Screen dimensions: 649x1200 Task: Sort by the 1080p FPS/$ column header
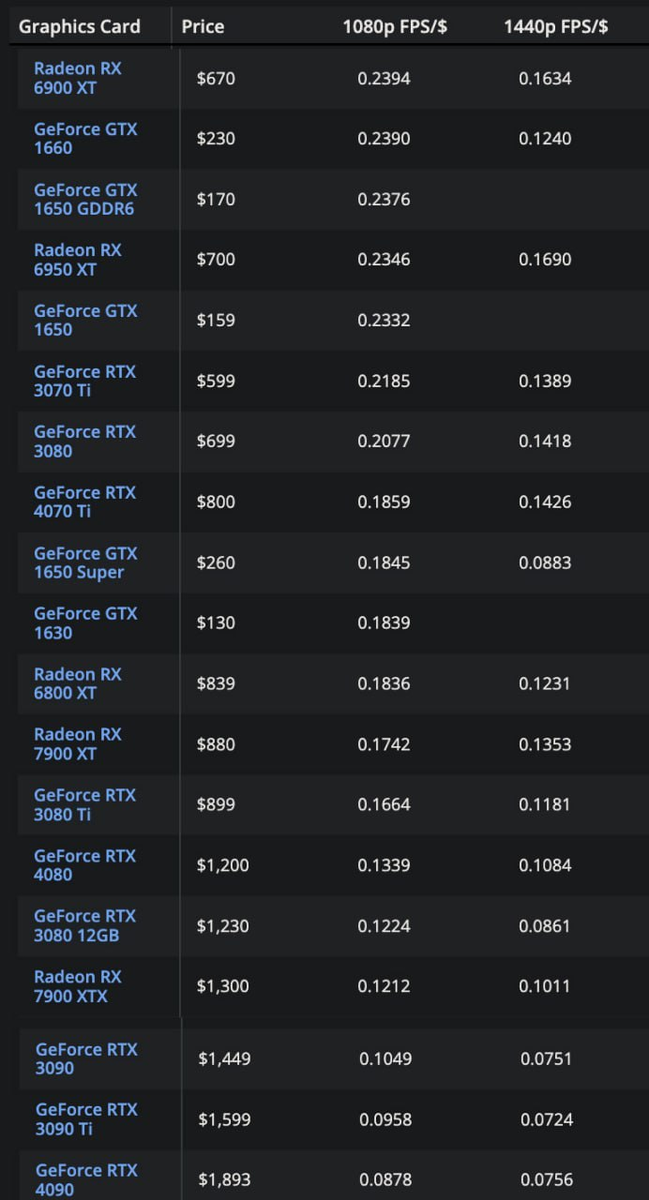[394, 27]
